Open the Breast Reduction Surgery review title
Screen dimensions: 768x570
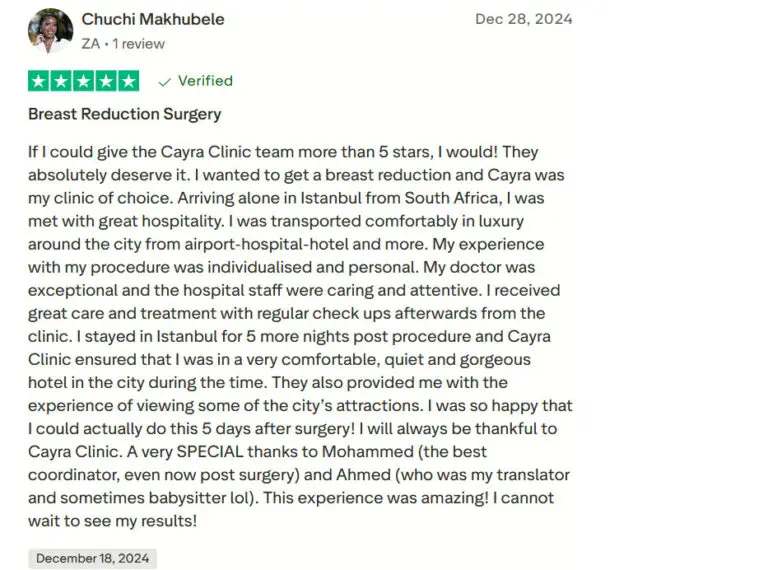pyautogui.click(x=125, y=114)
